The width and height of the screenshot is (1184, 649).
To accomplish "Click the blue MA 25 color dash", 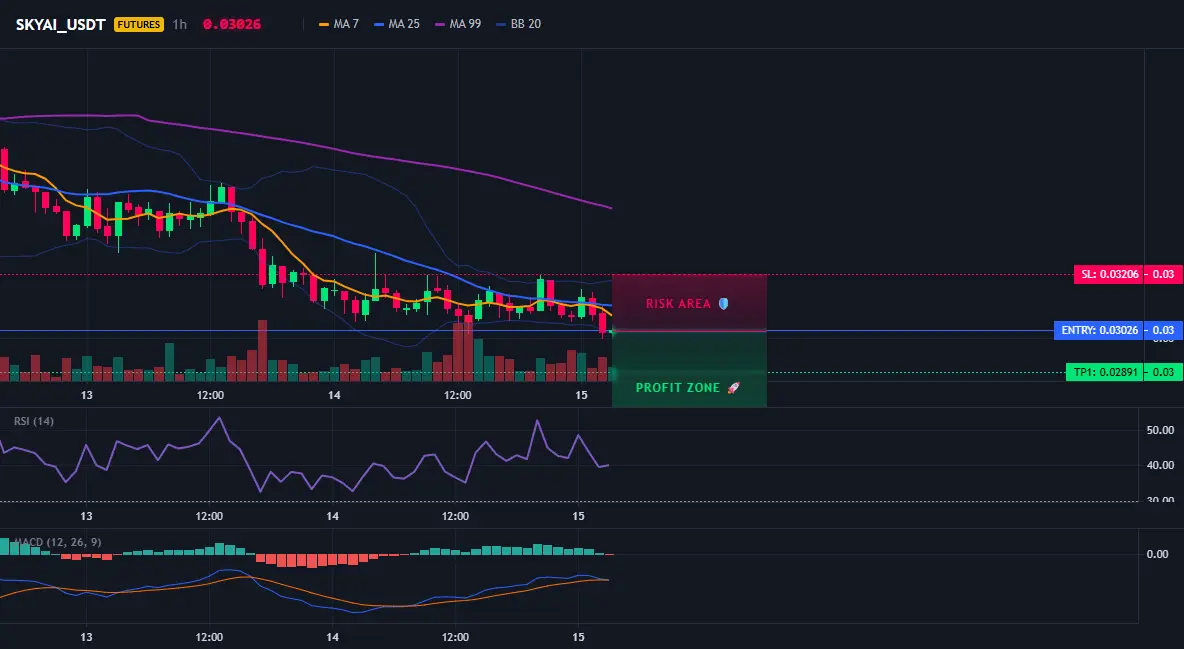I will point(379,24).
